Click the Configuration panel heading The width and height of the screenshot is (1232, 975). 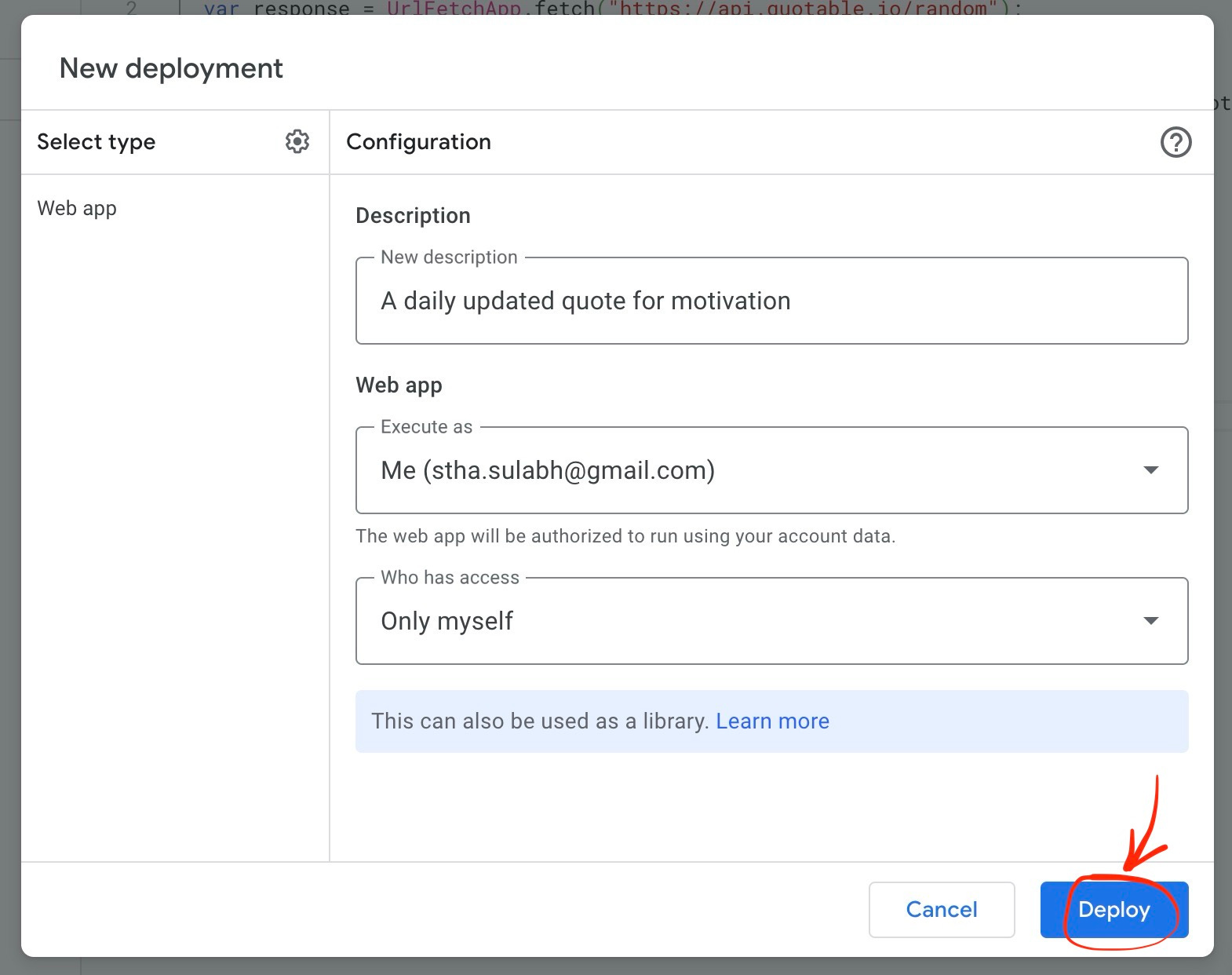(418, 142)
